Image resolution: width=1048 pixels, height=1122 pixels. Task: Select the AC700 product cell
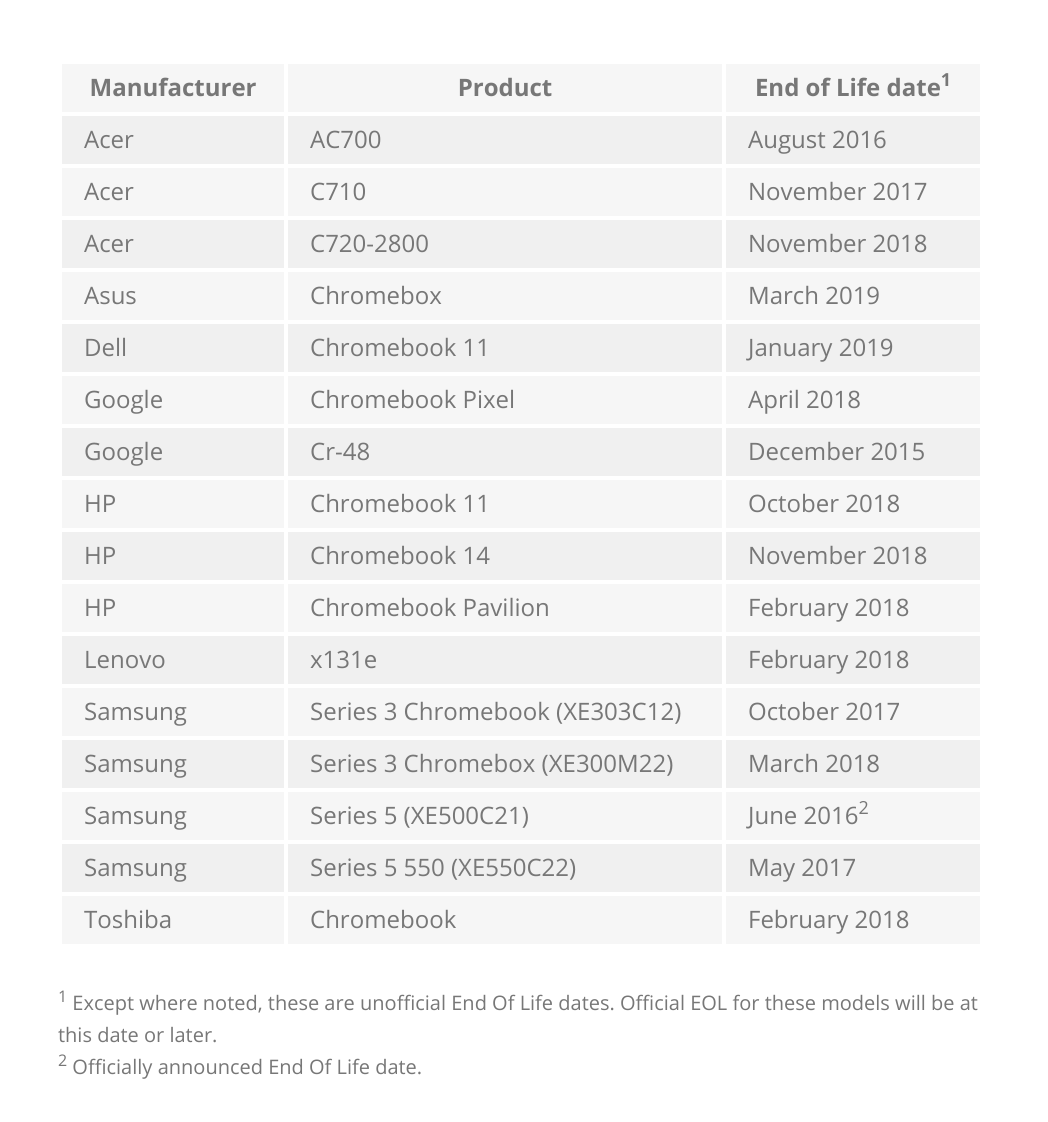click(x=504, y=140)
